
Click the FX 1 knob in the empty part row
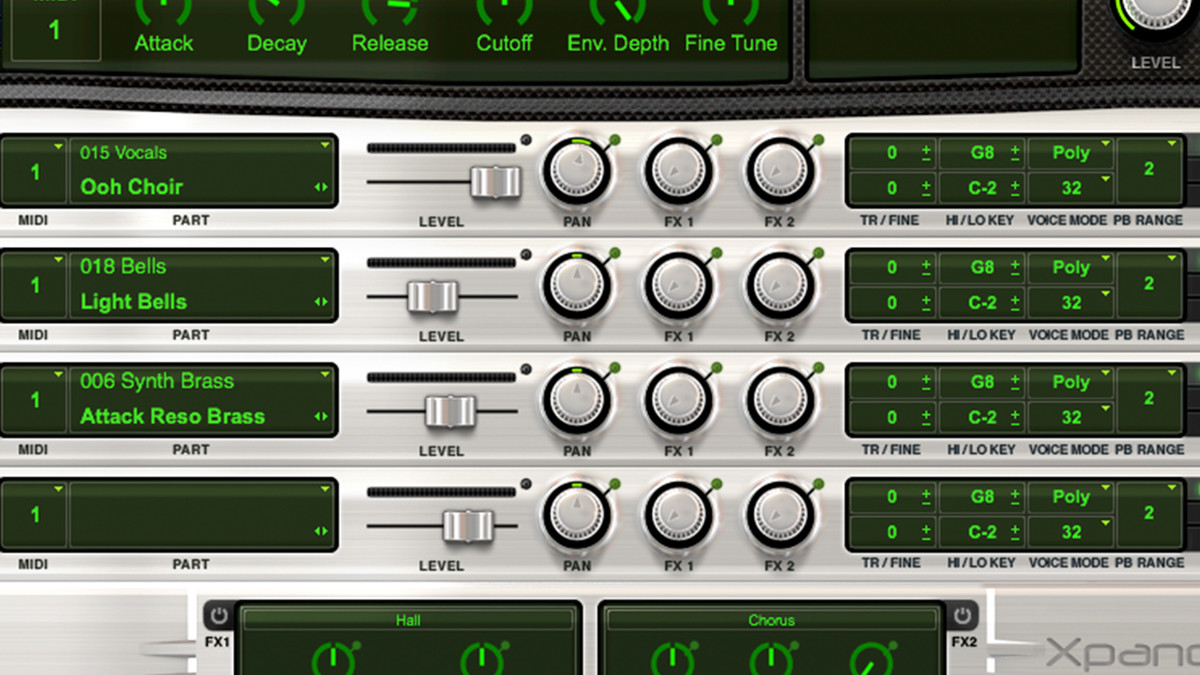pyautogui.click(x=678, y=515)
